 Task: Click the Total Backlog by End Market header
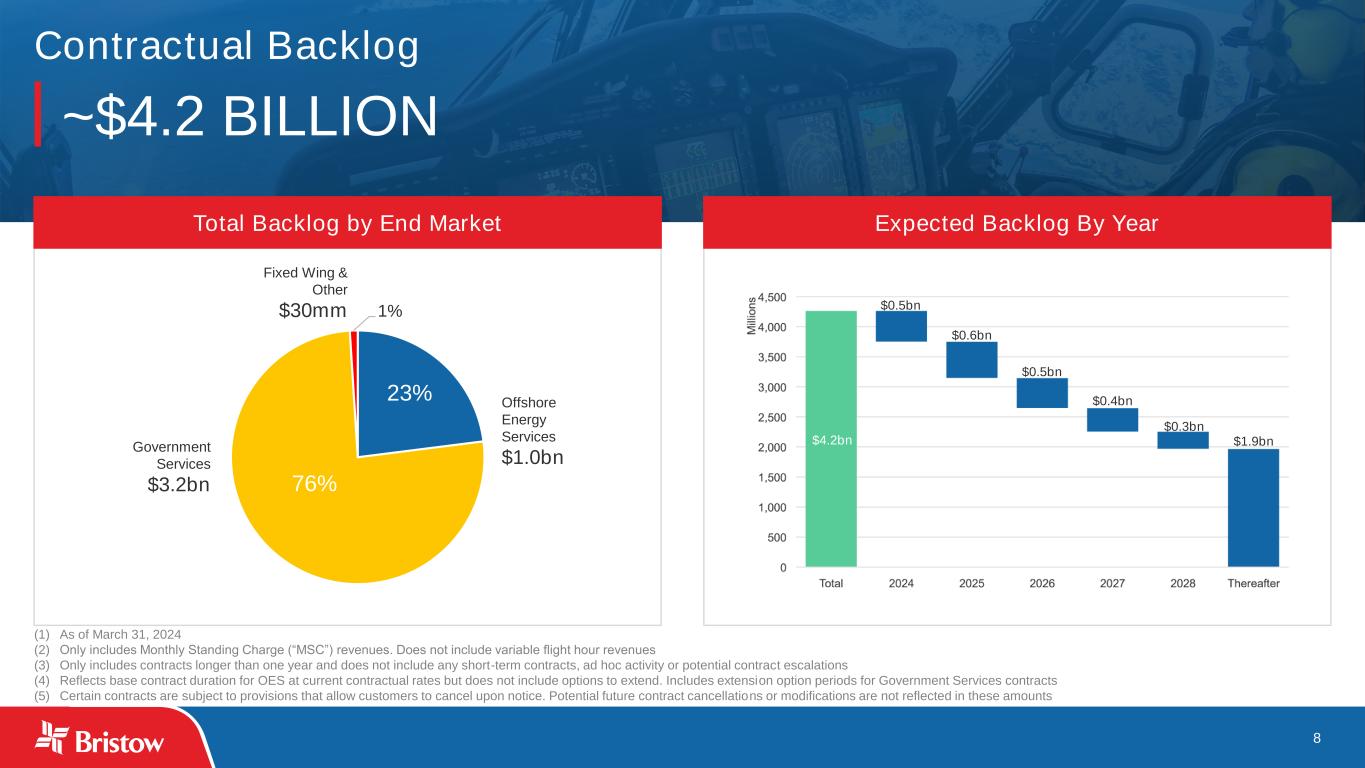(x=347, y=223)
